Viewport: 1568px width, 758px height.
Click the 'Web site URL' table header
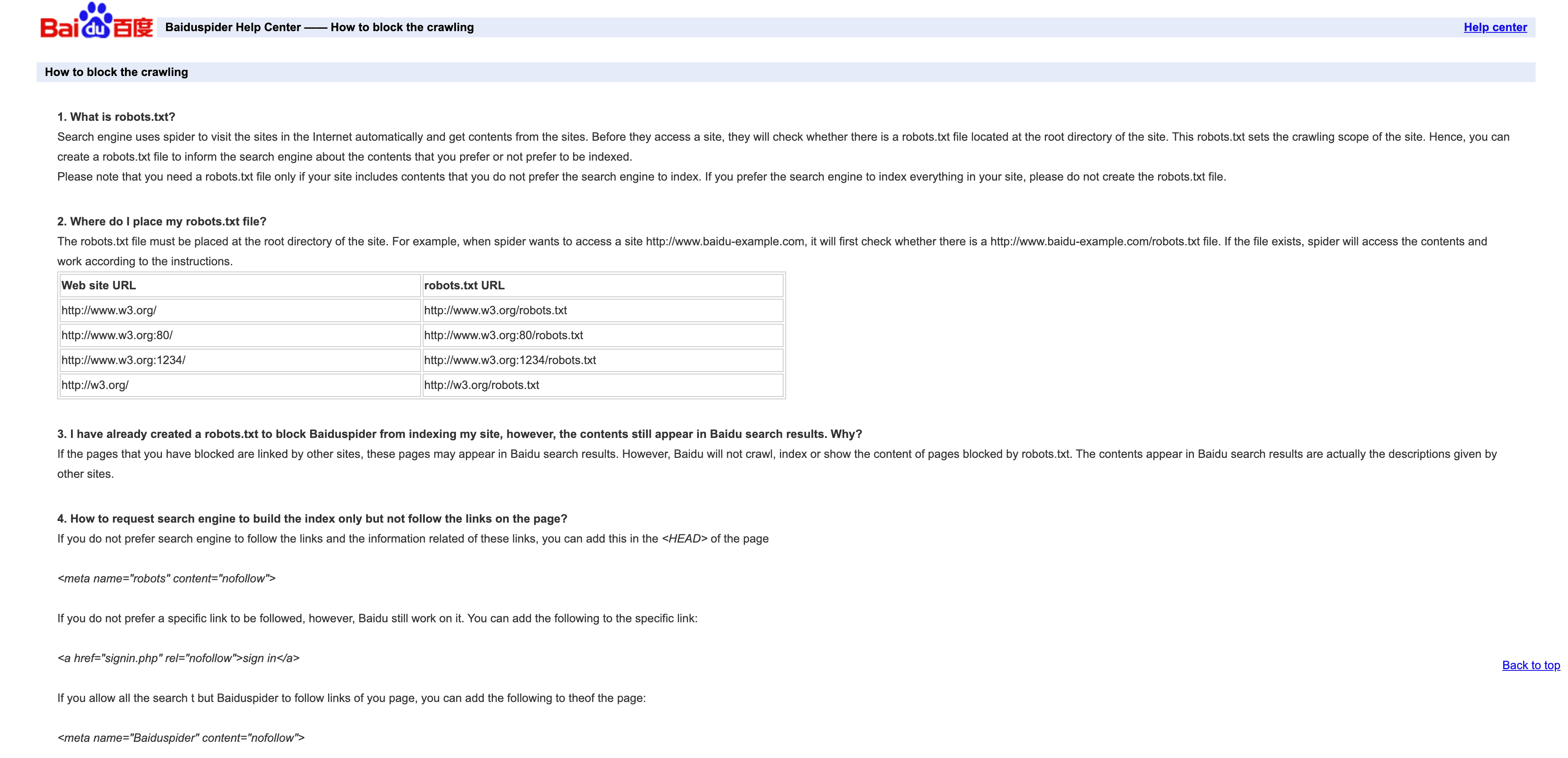click(x=98, y=285)
